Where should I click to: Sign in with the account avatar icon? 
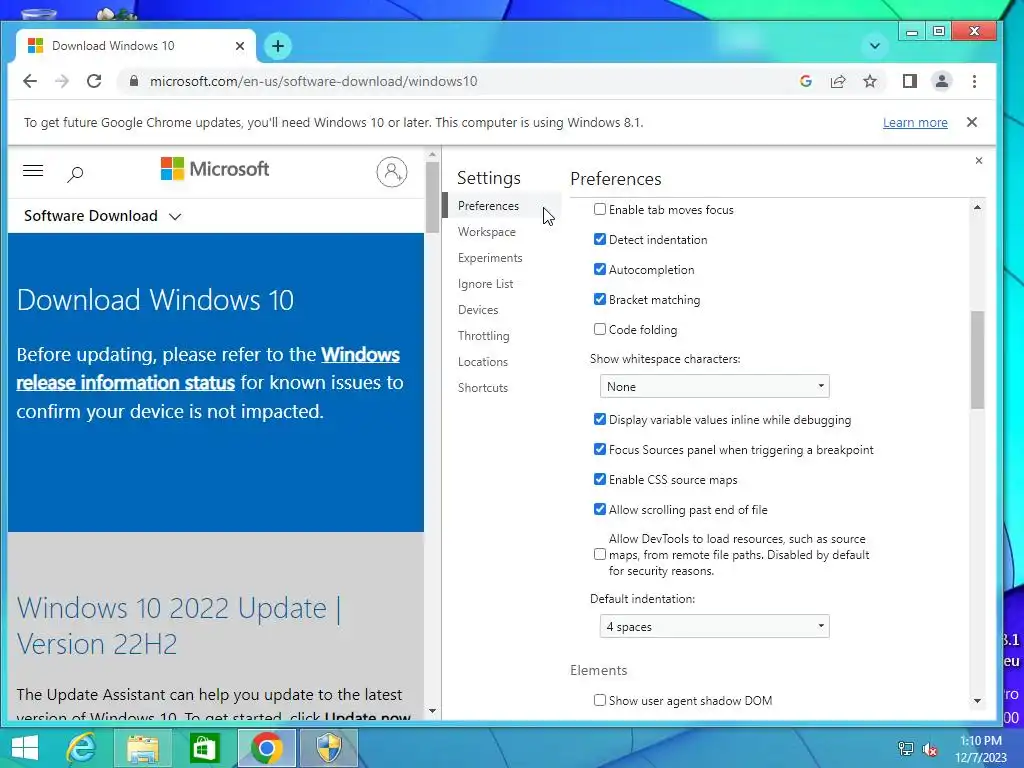click(392, 172)
